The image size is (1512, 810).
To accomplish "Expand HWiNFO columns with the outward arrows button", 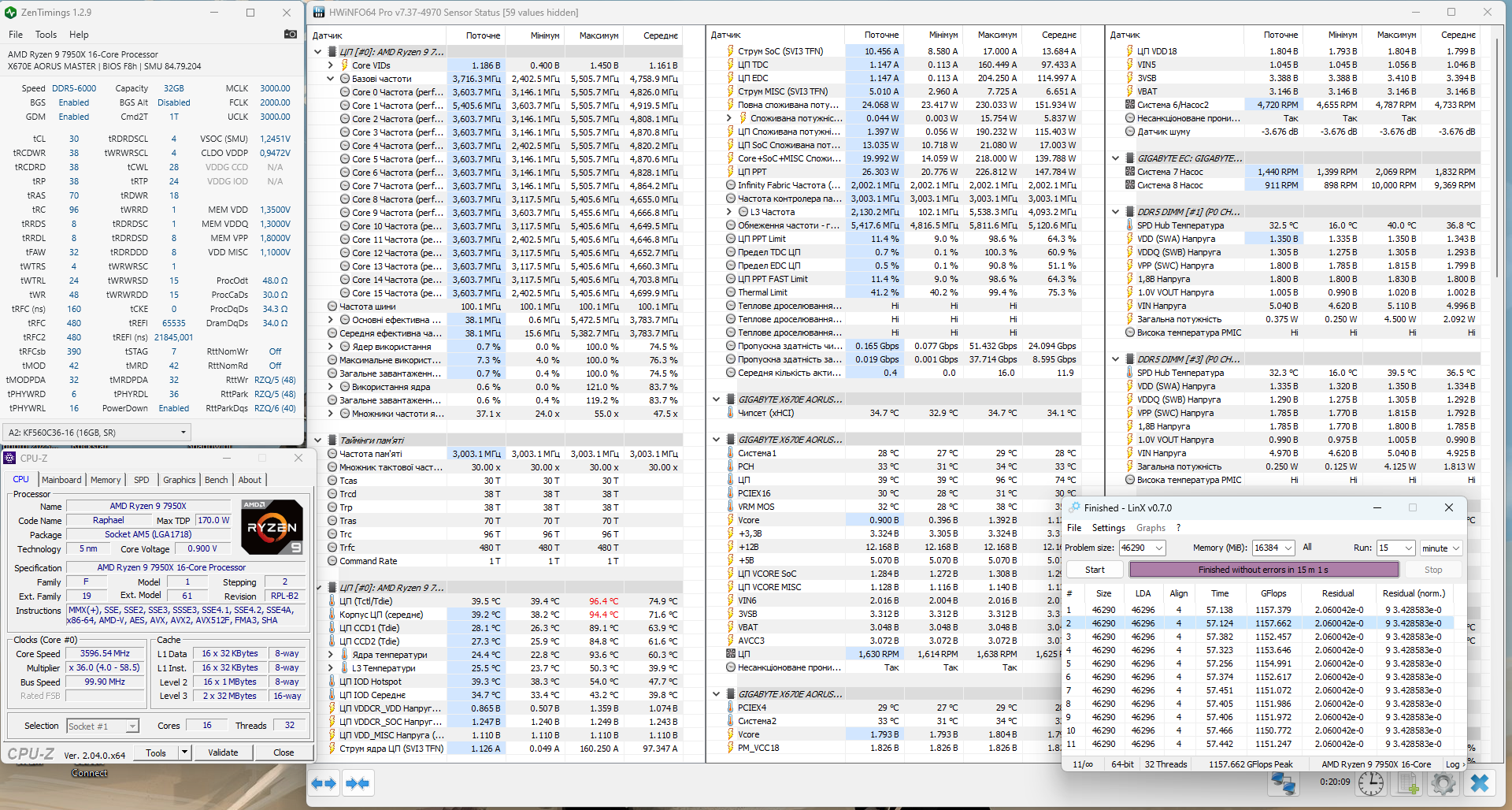I will (x=324, y=783).
